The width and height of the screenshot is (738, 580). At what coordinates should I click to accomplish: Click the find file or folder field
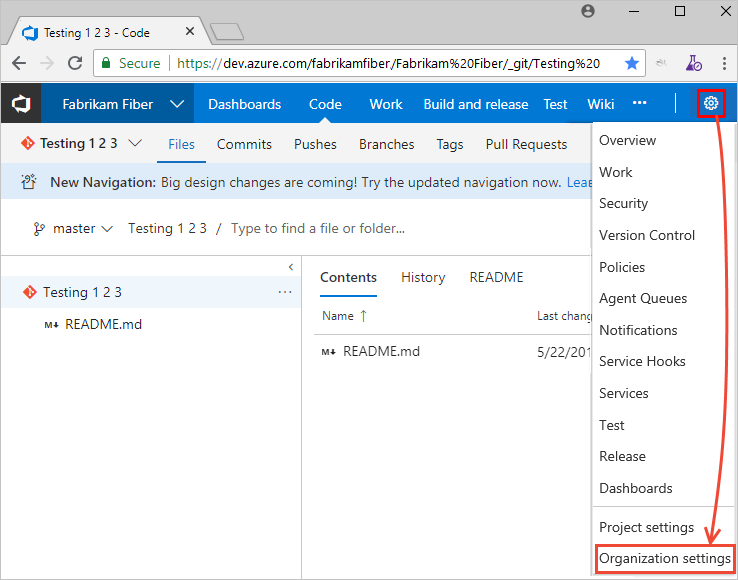(x=318, y=229)
